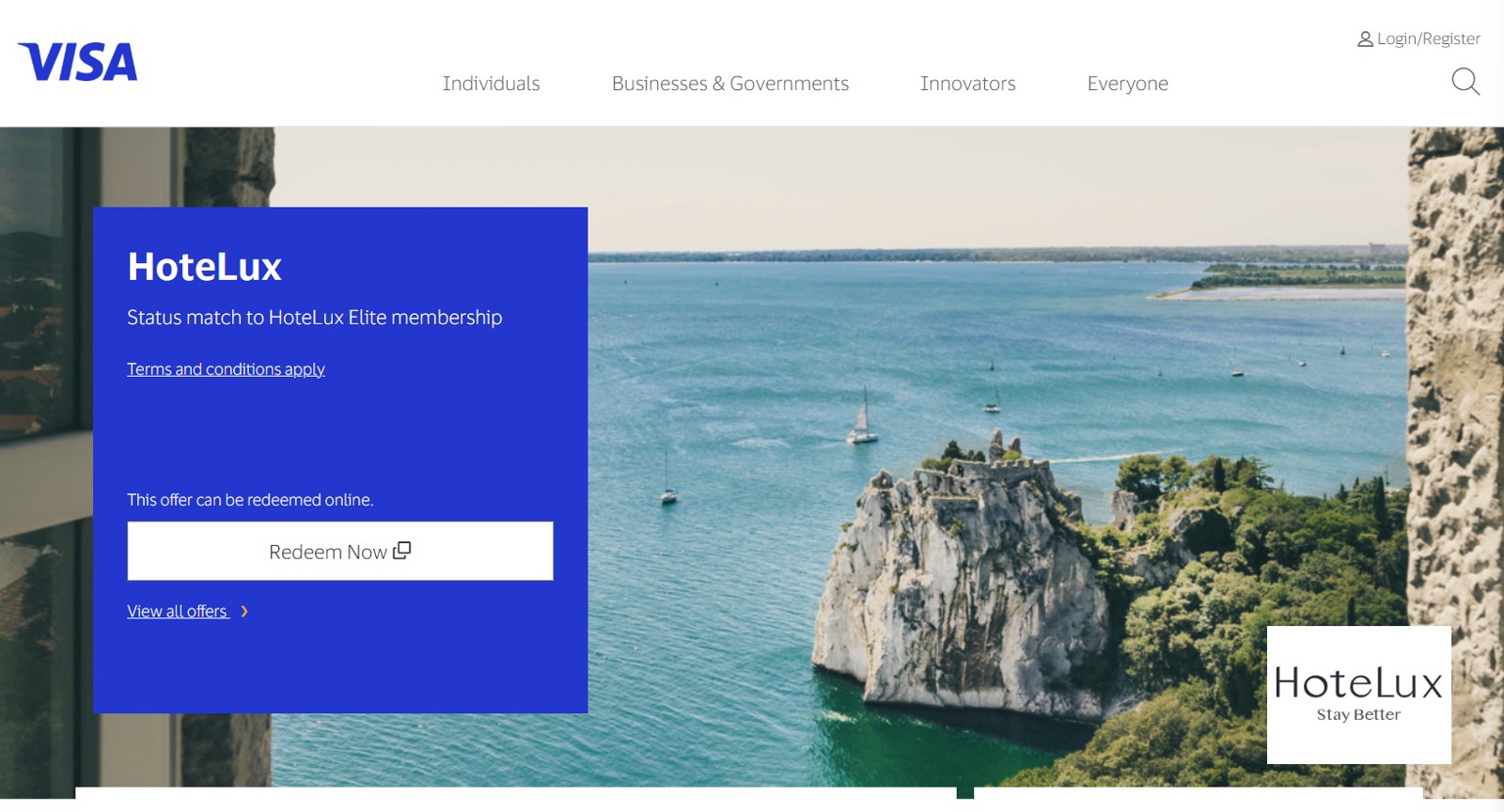This screenshot has width=1504, height=812.
Task: Click the external link icon on Redeem Now
Action: [x=402, y=551]
